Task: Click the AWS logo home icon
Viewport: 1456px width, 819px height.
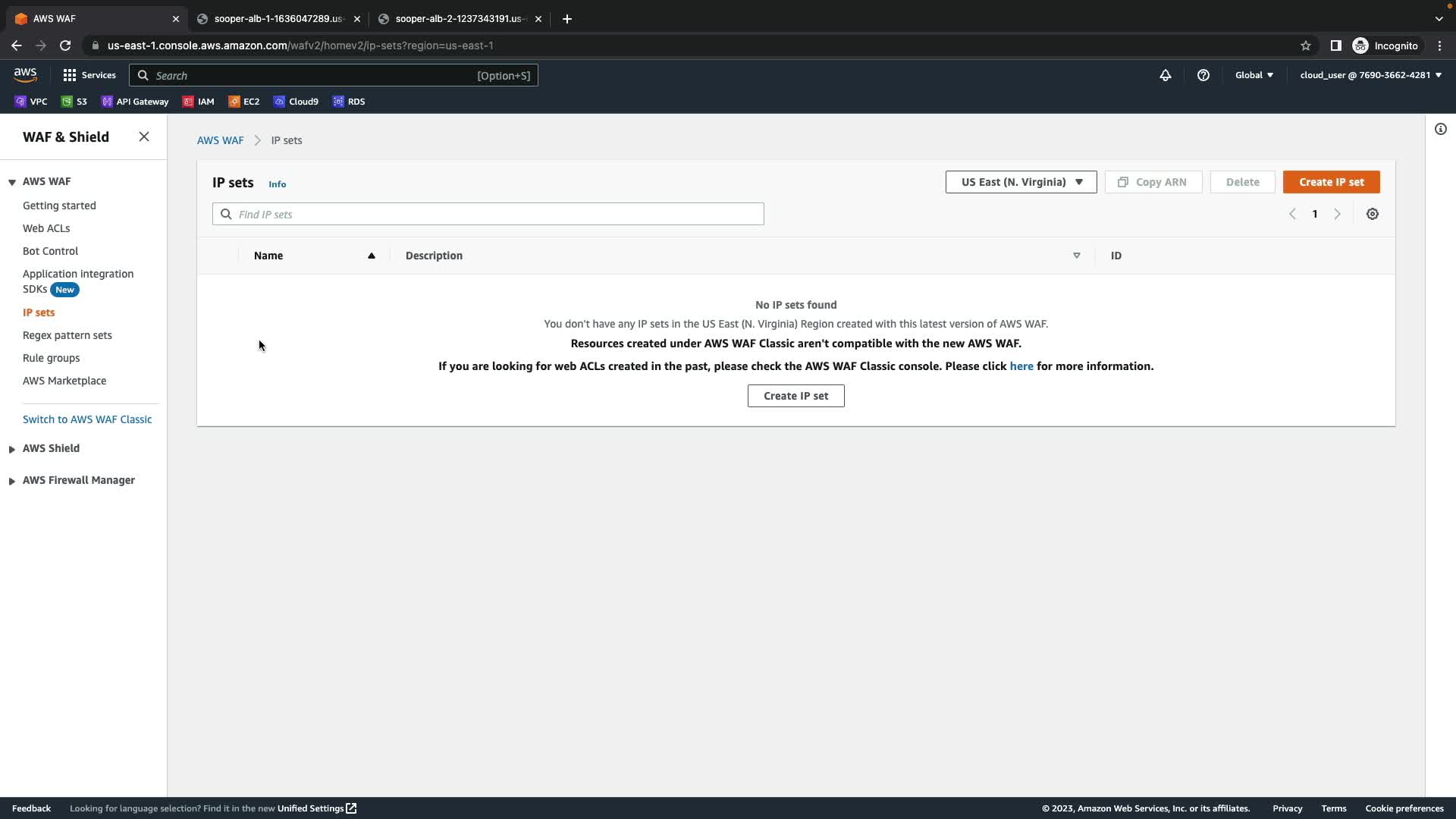Action: [x=25, y=74]
